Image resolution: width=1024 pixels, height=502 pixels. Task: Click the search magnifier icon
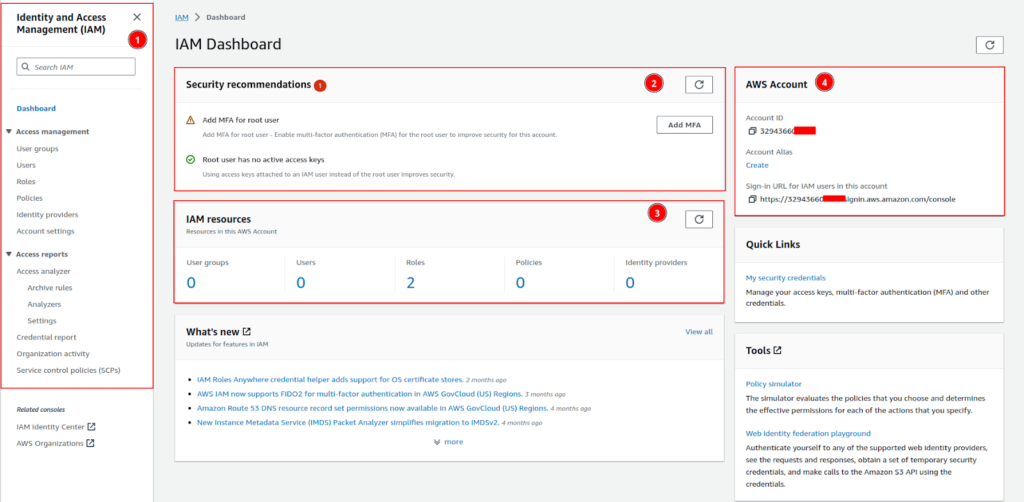click(x=25, y=67)
